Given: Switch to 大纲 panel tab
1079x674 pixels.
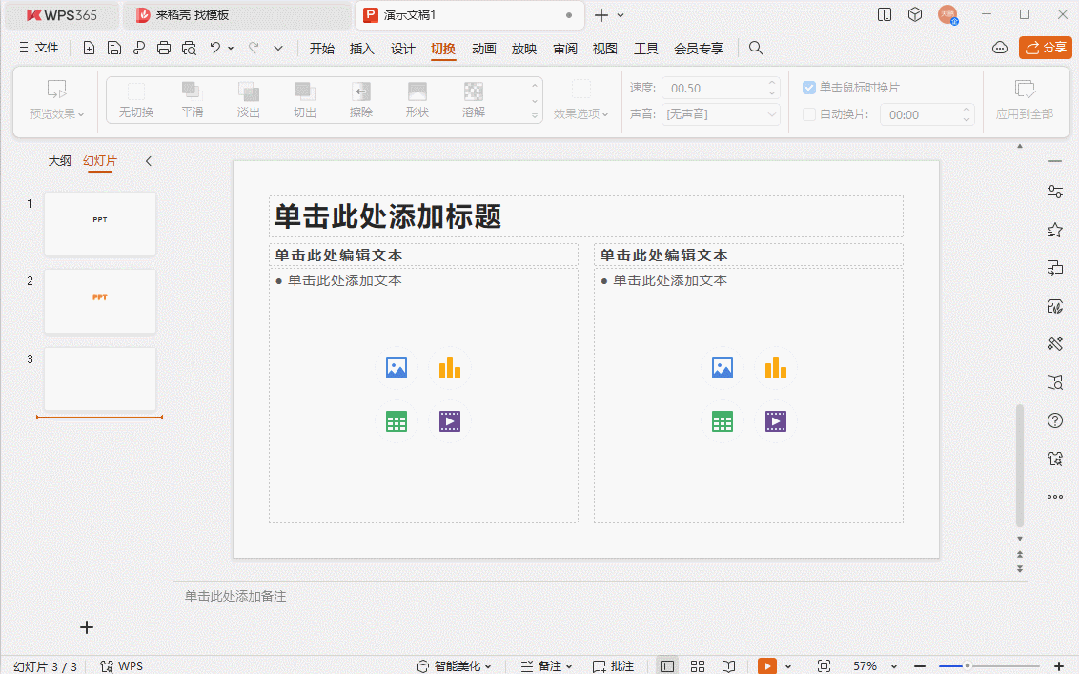Looking at the screenshot, I should point(60,160).
